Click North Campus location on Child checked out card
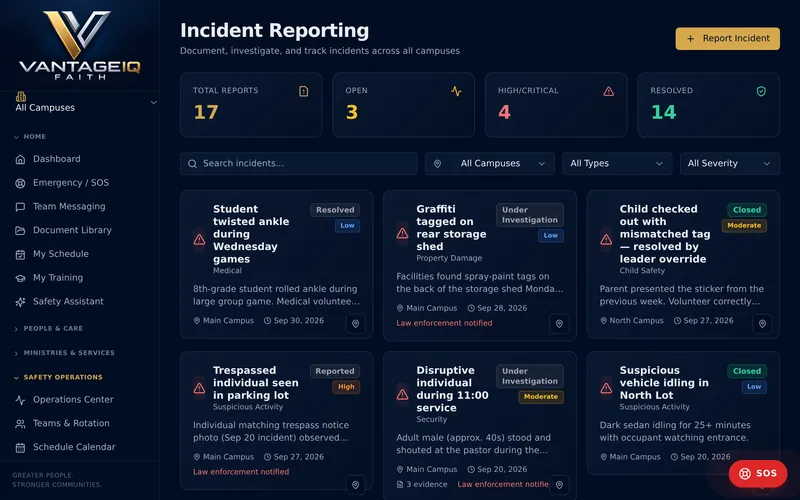 pos(632,321)
